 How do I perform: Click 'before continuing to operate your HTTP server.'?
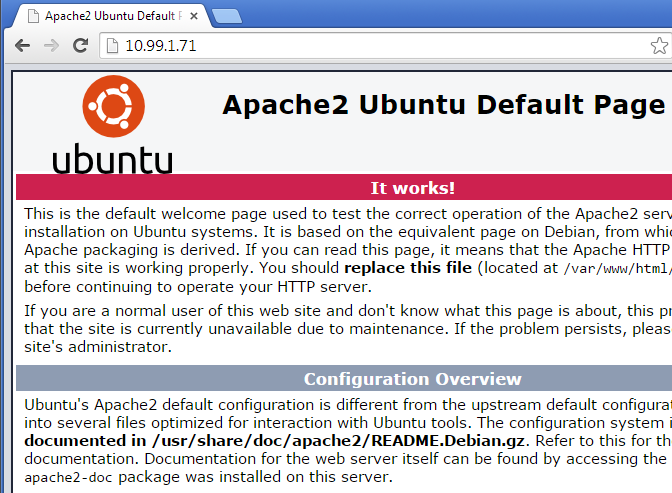[198, 287]
